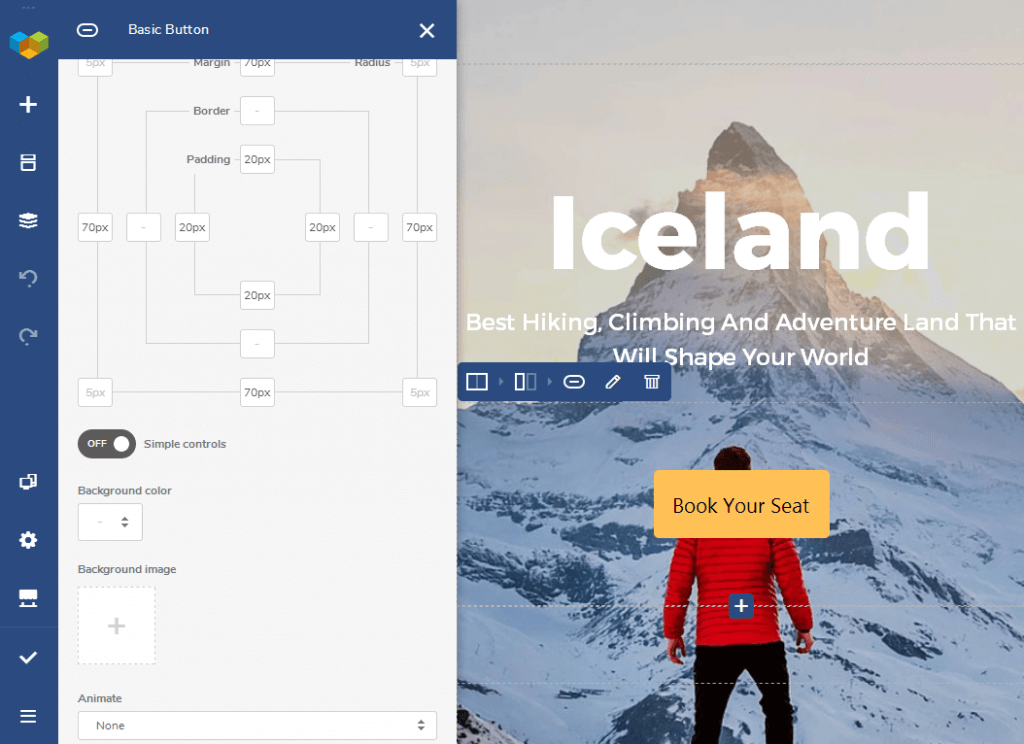Select the Row icon in element toolbar
Screen dimensions: 1024x744
point(477,381)
